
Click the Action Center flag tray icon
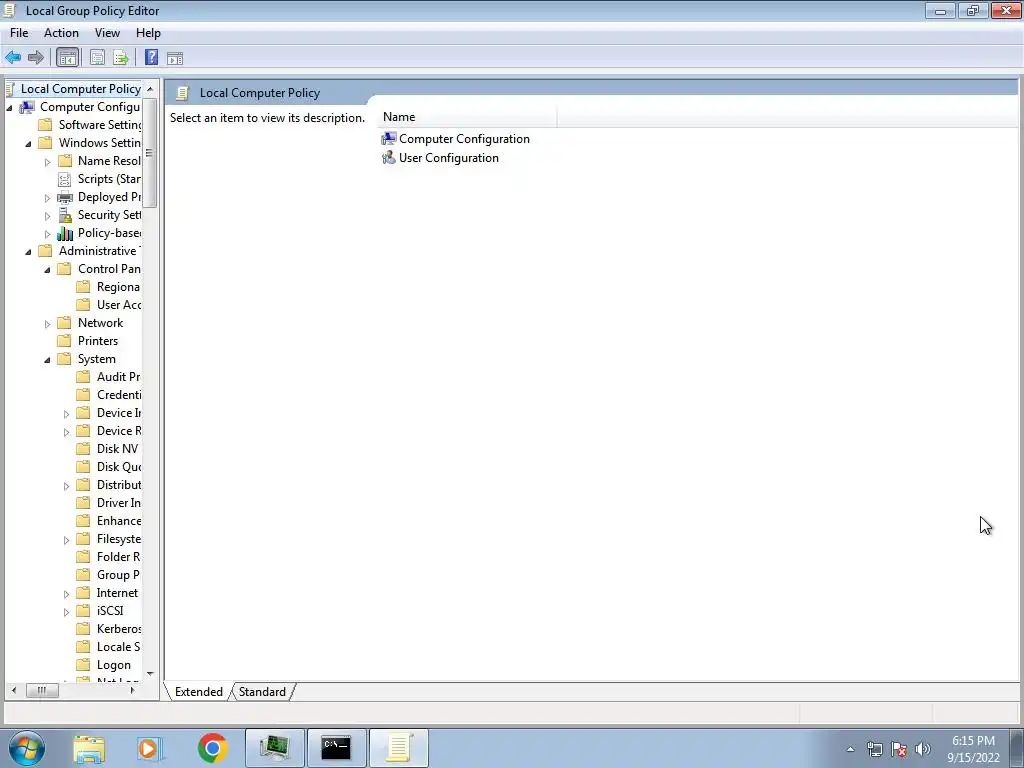point(899,749)
